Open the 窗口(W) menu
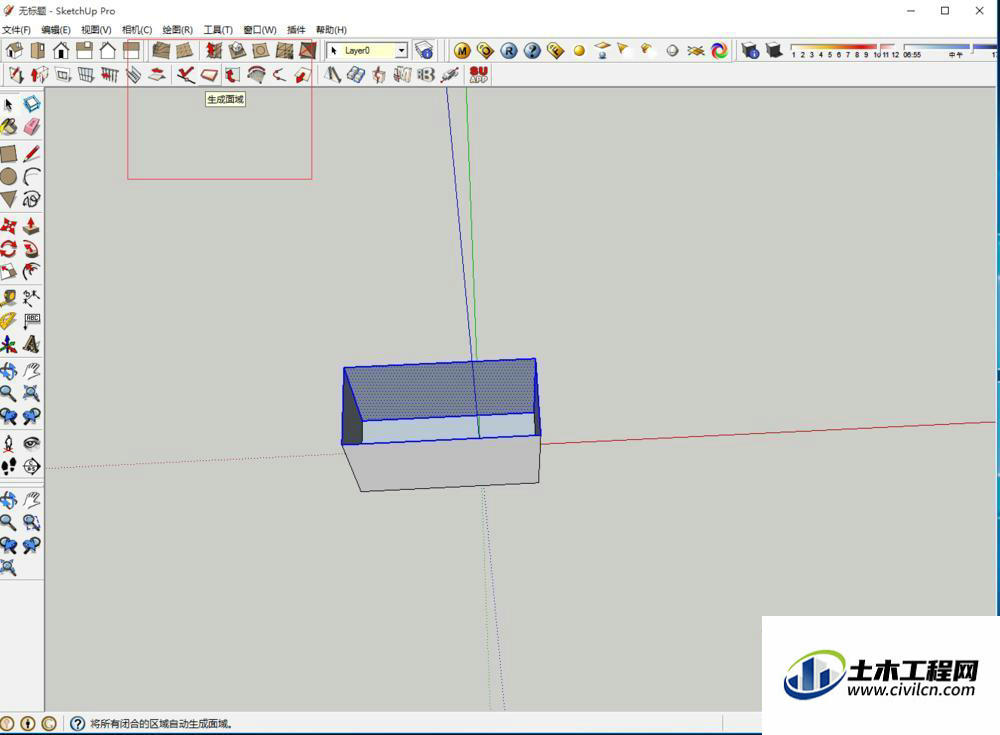This screenshot has height=735, width=1000. (260, 30)
